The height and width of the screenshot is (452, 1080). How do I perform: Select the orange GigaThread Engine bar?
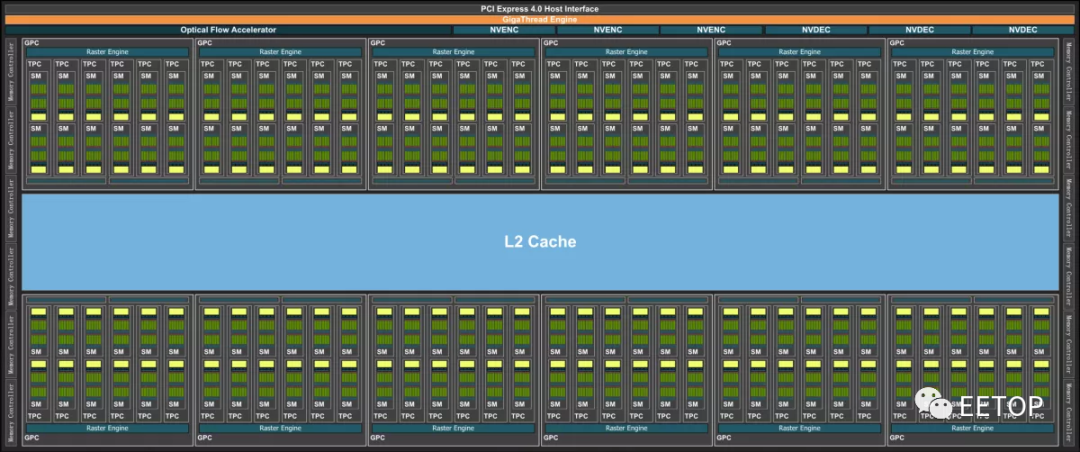[539, 20]
